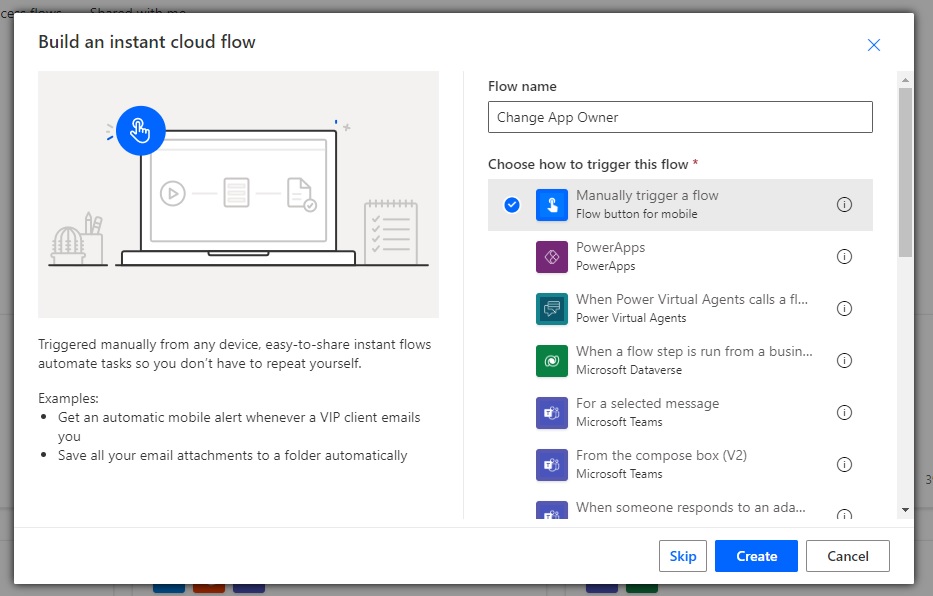View info for Power Virtual Agents trigger
This screenshot has width=933, height=596.
(x=844, y=308)
